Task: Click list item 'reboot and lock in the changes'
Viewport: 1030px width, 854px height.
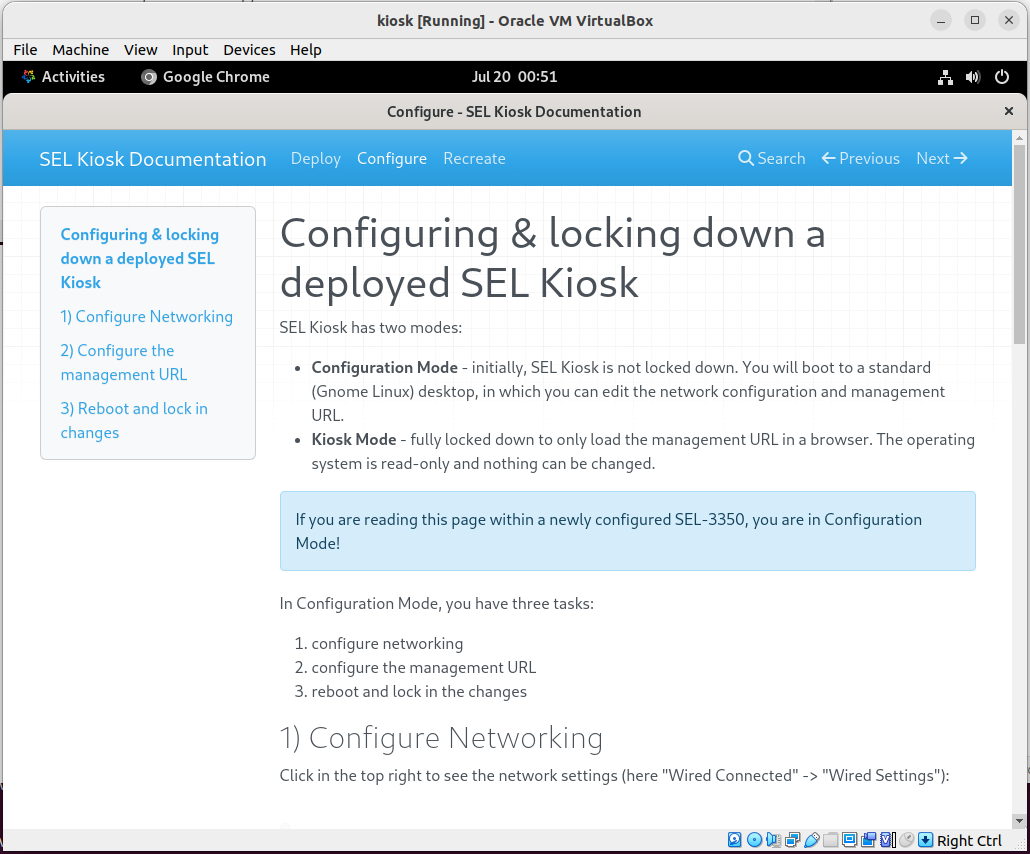Action: (x=419, y=692)
